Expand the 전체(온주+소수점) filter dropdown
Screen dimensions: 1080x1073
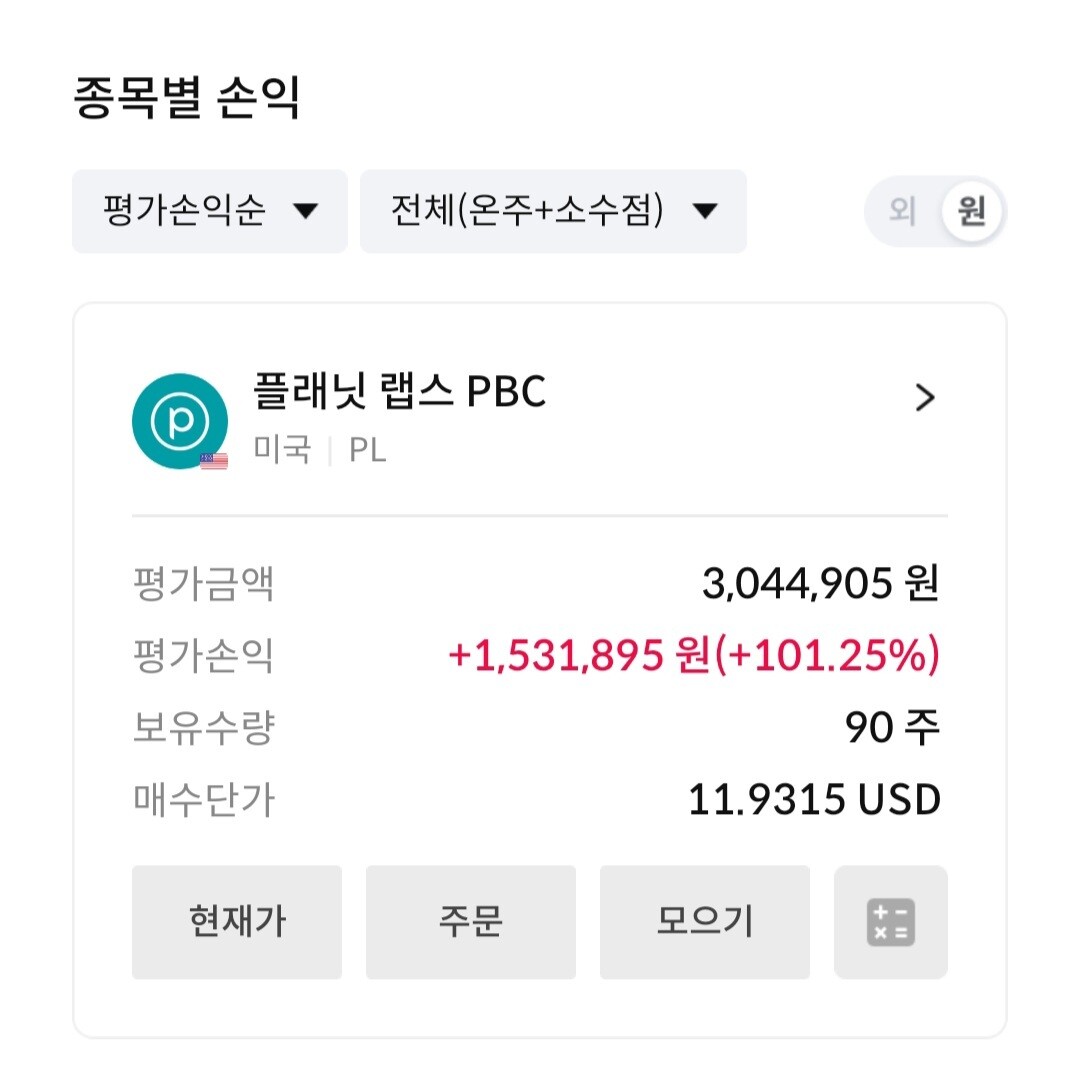pyautogui.click(x=552, y=211)
